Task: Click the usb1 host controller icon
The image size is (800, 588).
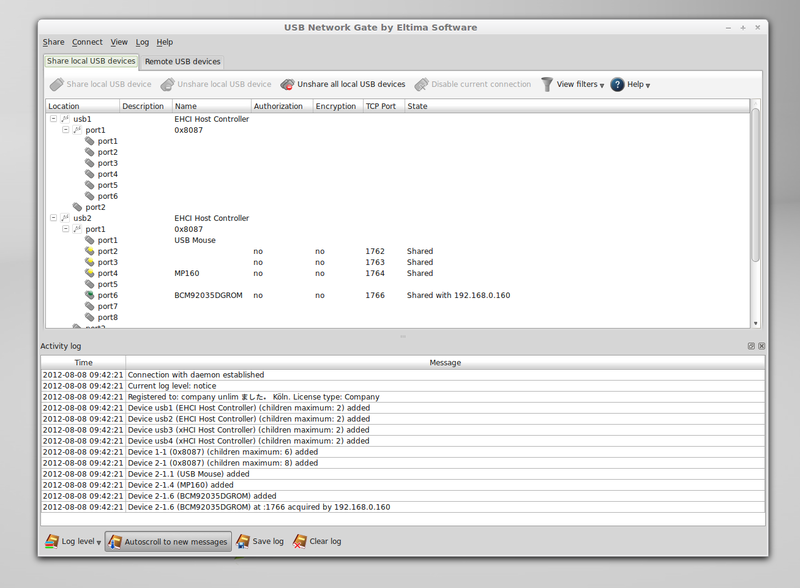Action: (x=65, y=119)
